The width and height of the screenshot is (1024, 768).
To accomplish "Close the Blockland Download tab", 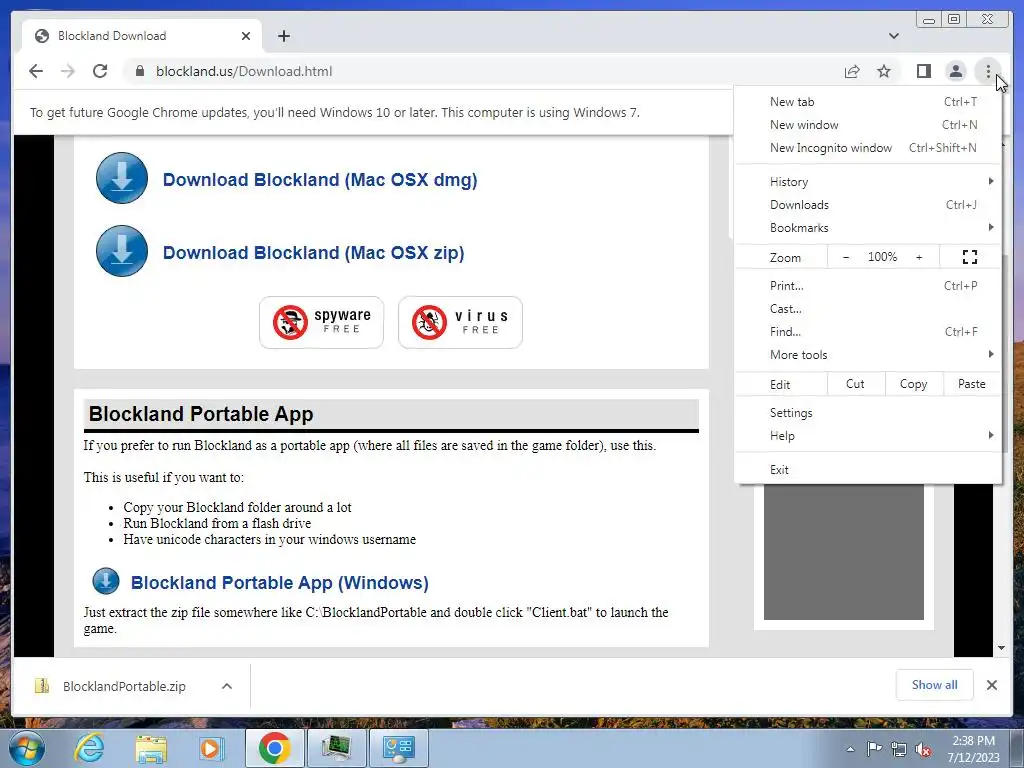I will coord(246,36).
